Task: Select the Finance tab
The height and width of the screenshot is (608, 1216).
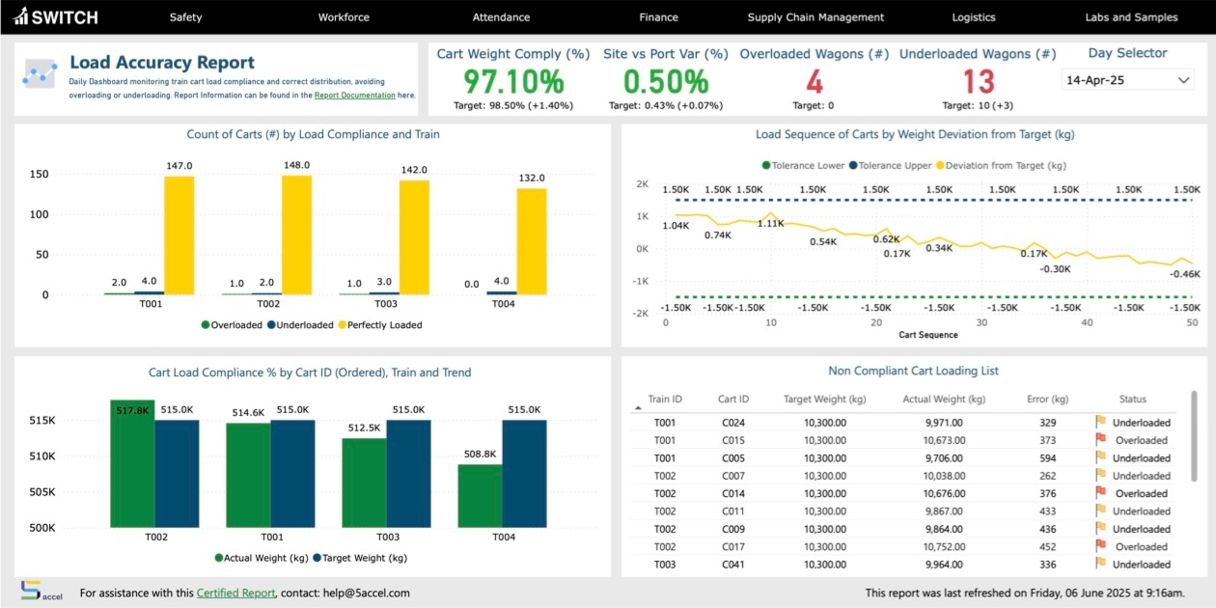Action: click(x=658, y=17)
